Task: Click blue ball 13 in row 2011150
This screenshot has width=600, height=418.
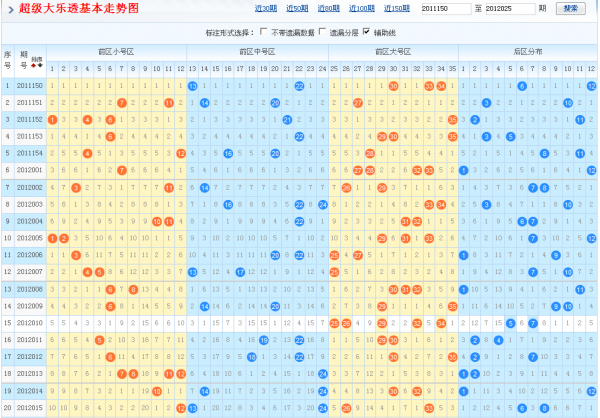Action: point(192,86)
